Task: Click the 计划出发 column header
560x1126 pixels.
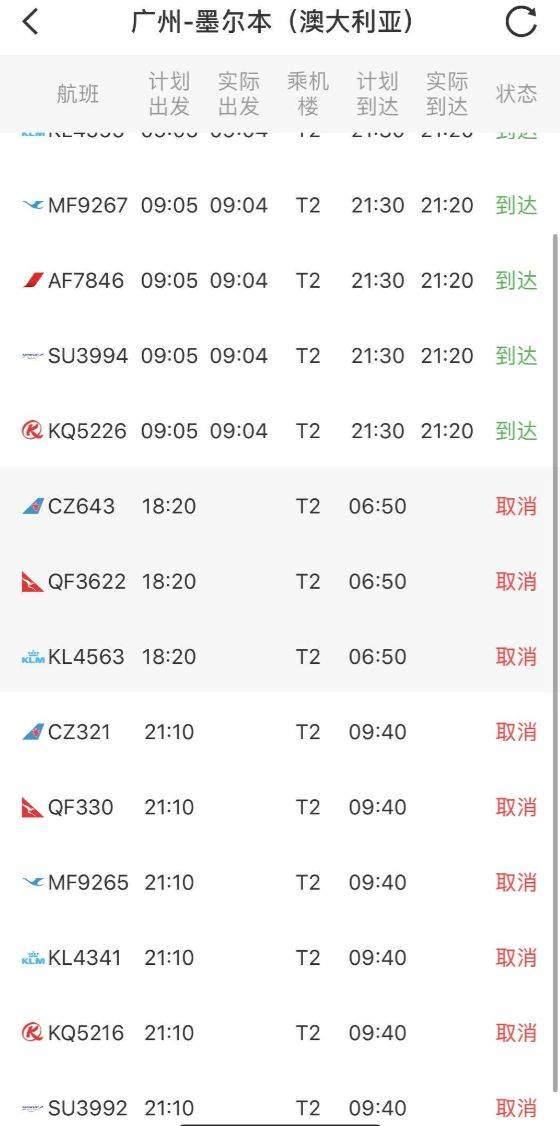Action: [169, 94]
